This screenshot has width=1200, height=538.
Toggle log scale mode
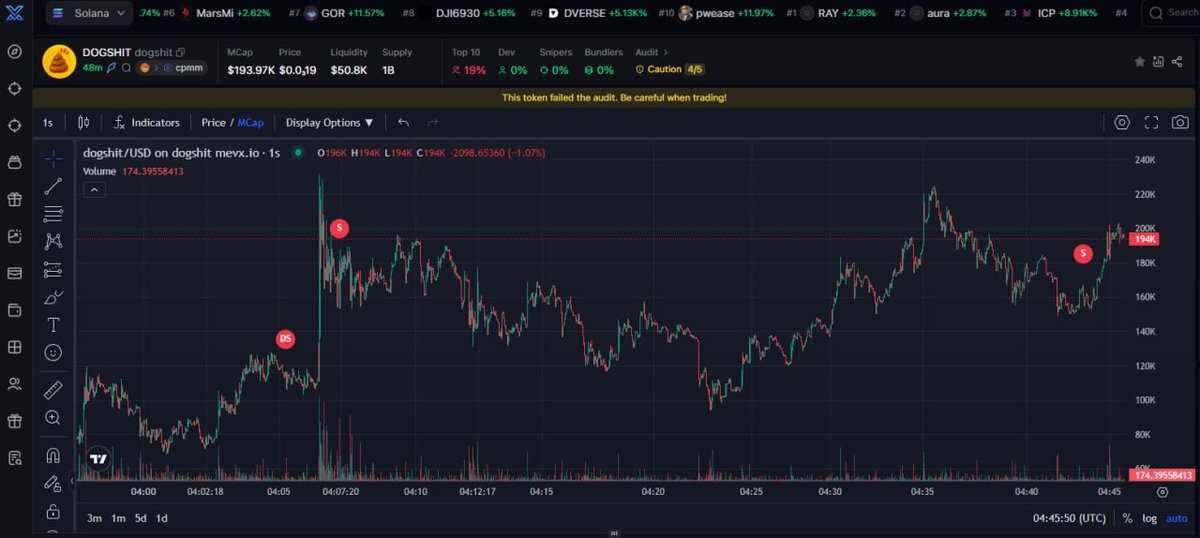[x=1150, y=518]
